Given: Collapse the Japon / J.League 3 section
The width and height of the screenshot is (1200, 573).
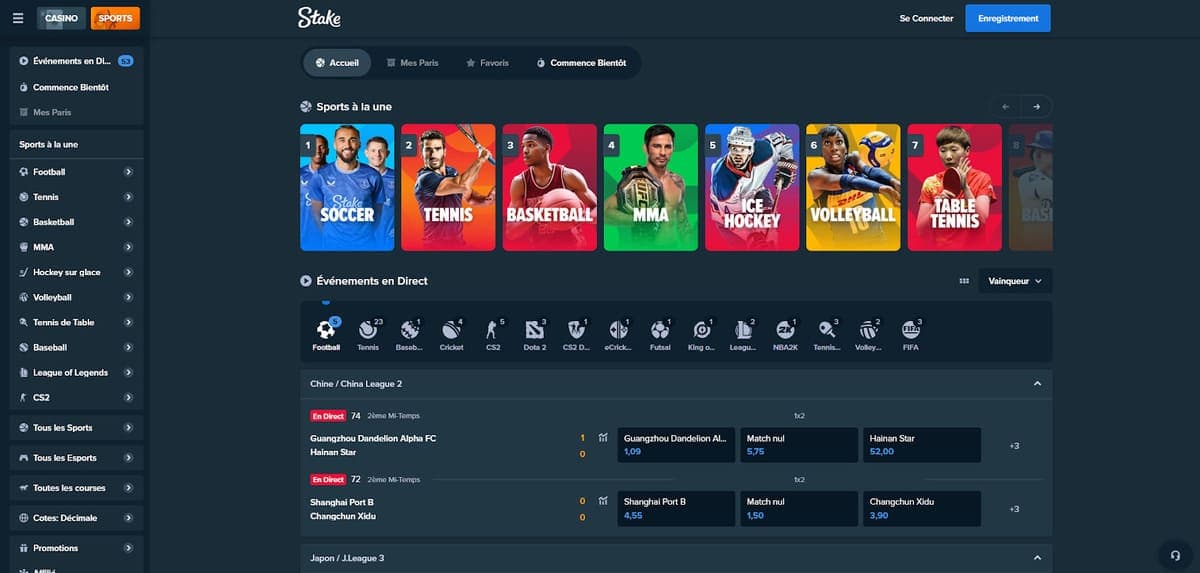Looking at the screenshot, I should 1037,558.
